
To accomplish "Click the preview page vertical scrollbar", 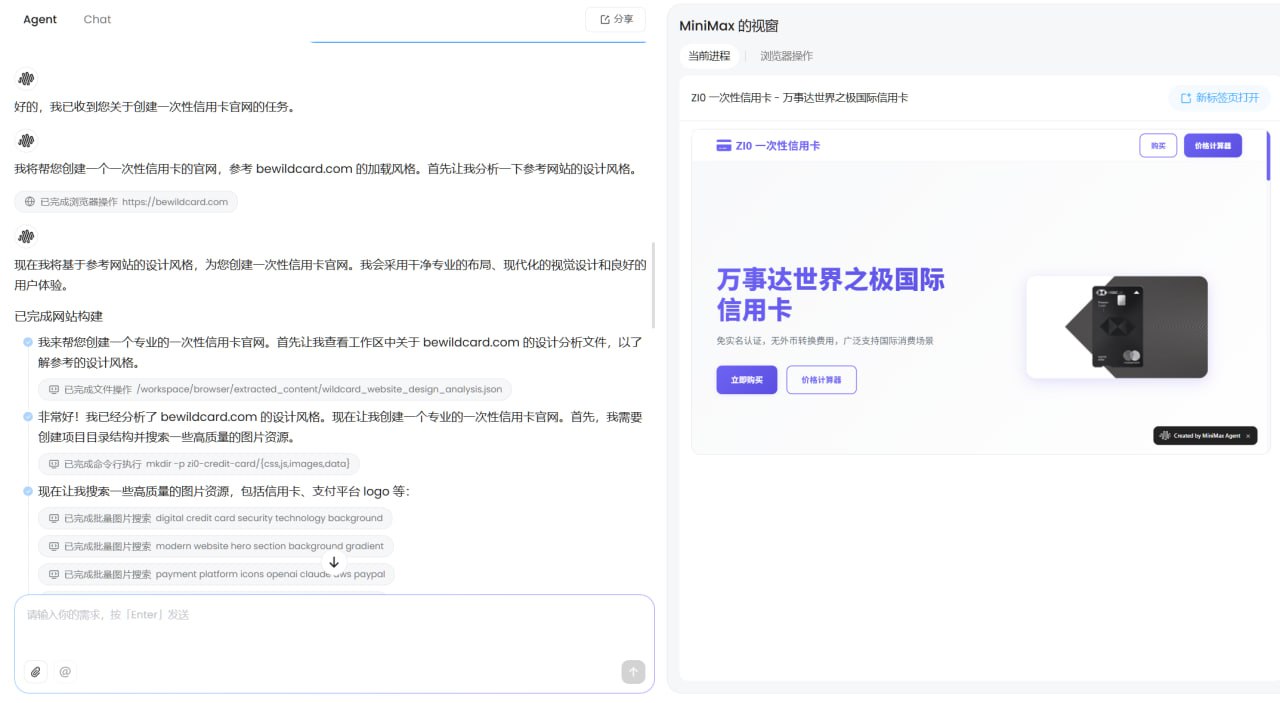I will point(1268,156).
